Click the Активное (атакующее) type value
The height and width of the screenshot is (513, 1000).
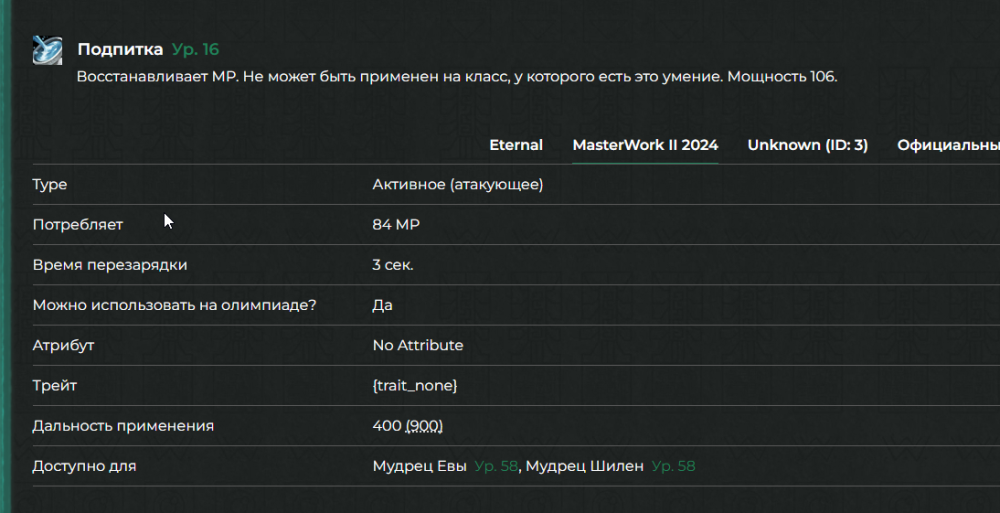(458, 185)
